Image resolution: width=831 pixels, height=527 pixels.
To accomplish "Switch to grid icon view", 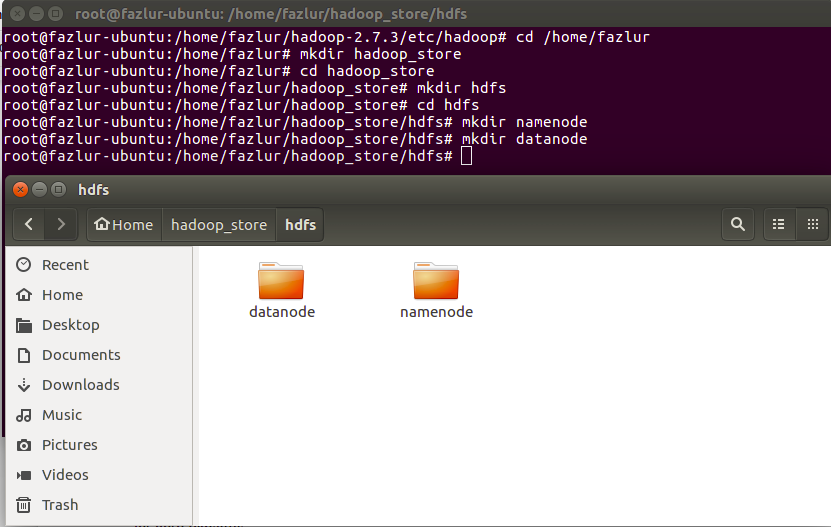I will pos(812,224).
